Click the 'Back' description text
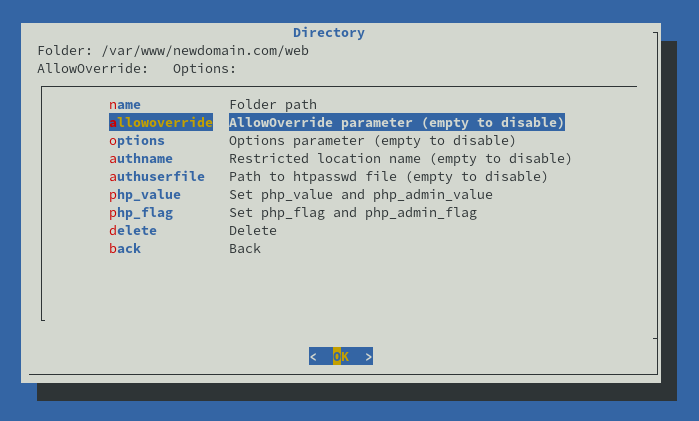 (245, 248)
